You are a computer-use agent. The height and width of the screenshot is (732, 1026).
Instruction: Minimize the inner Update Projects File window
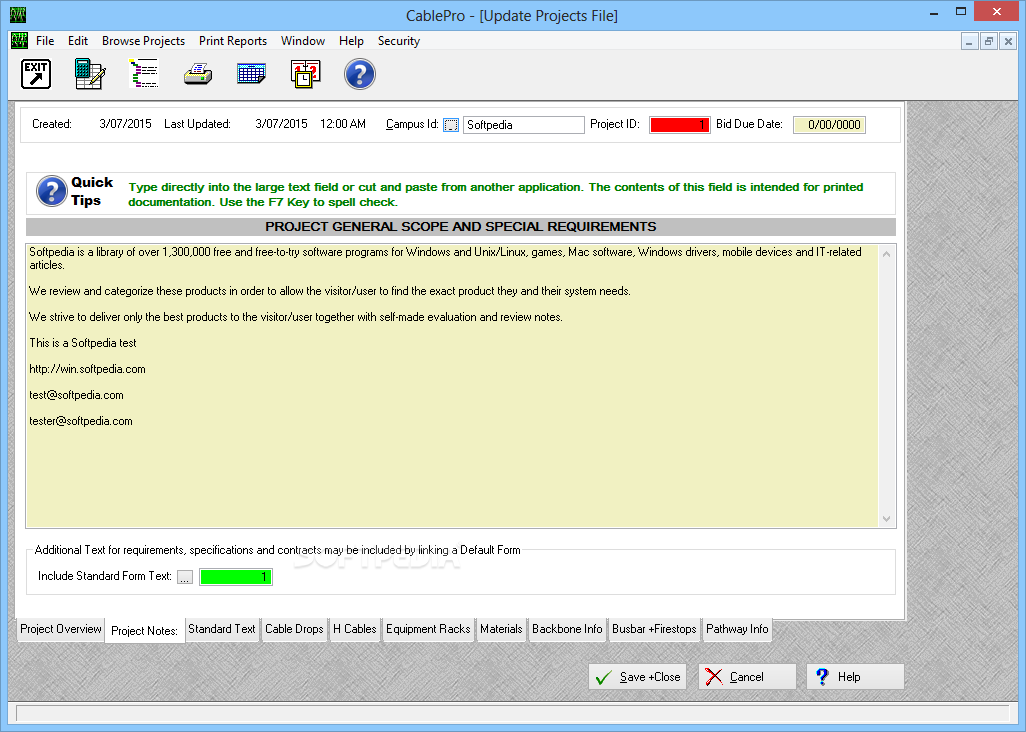tap(969, 41)
